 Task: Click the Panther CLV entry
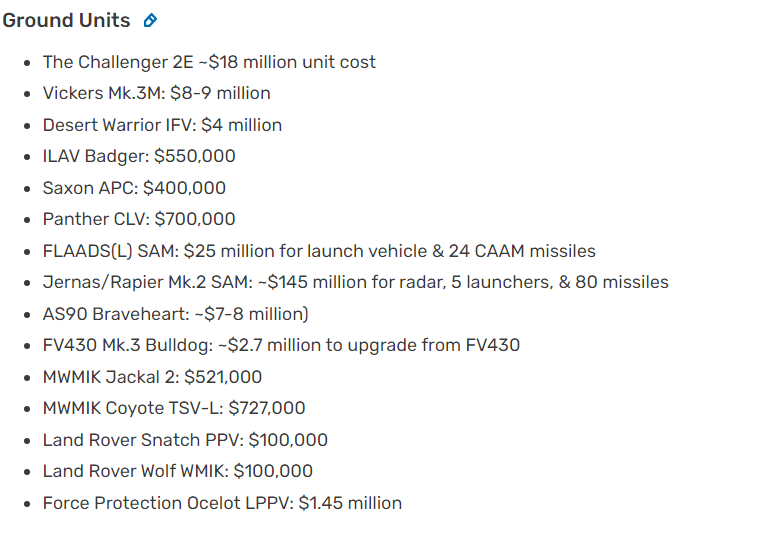click(139, 219)
